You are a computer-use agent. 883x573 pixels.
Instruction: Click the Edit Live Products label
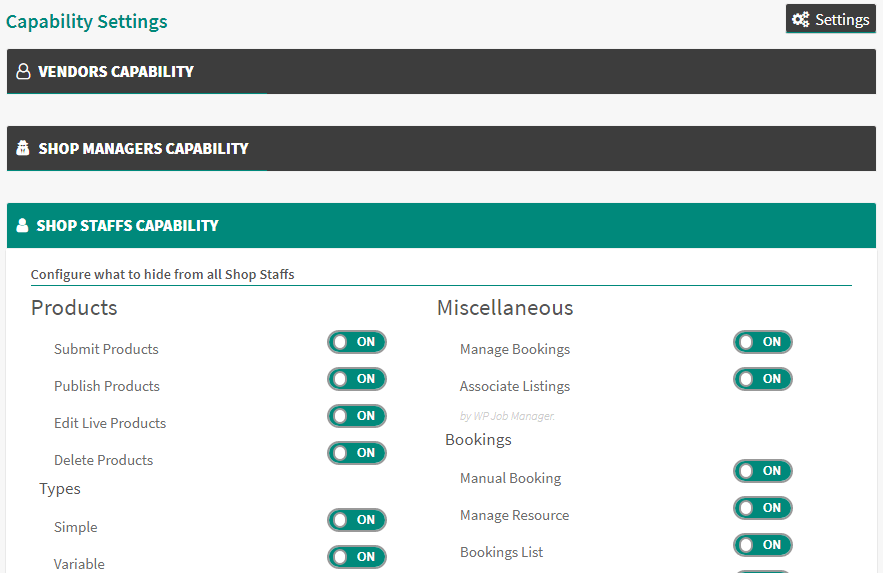tap(110, 423)
